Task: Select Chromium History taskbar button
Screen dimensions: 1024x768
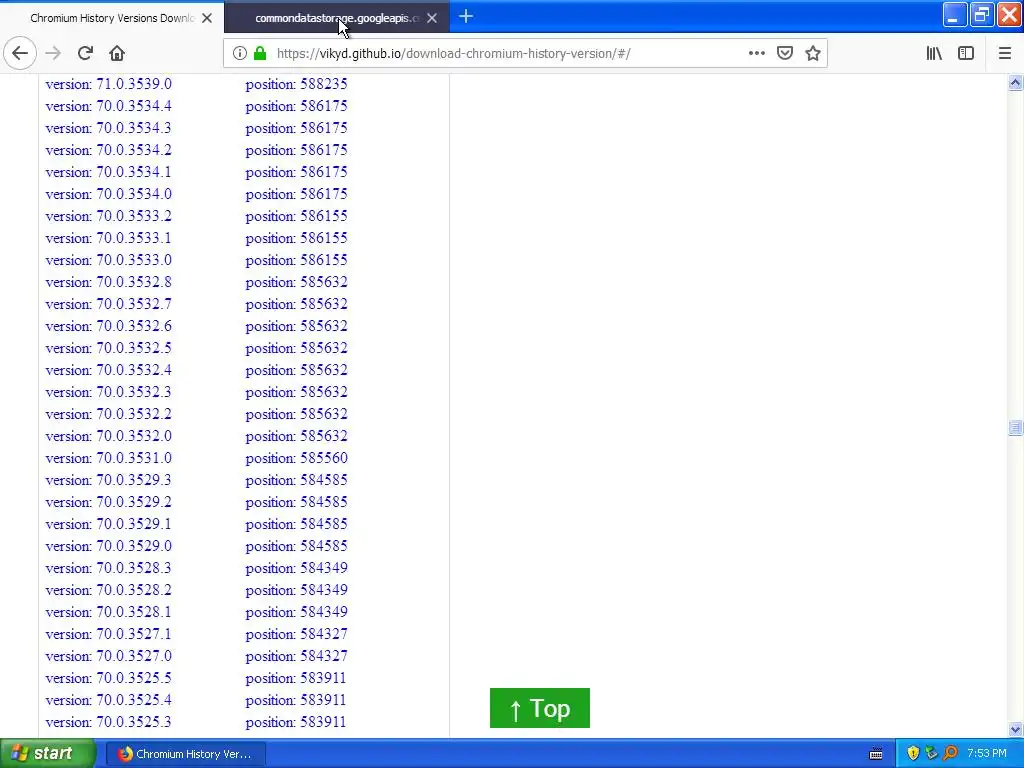Action: click(x=185, y=754)
